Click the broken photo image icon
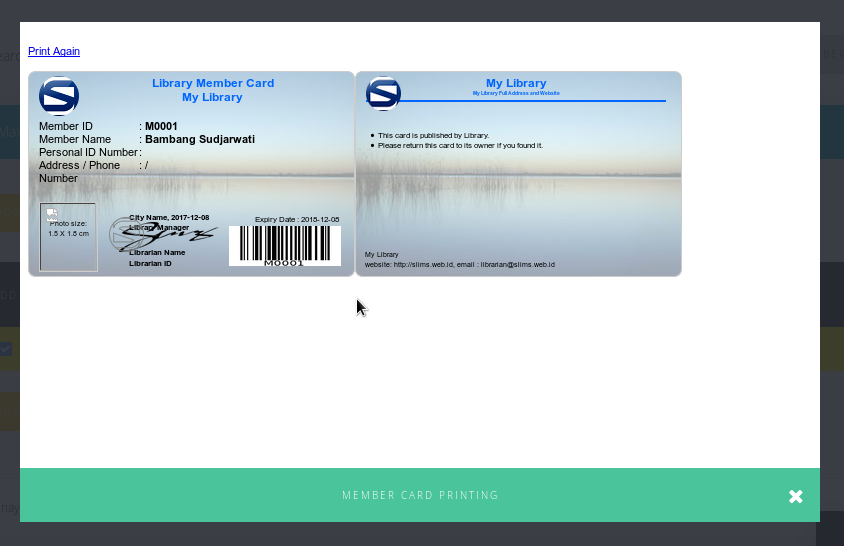The height and width of the screenshot is (546, 844). tap(52, 214)
